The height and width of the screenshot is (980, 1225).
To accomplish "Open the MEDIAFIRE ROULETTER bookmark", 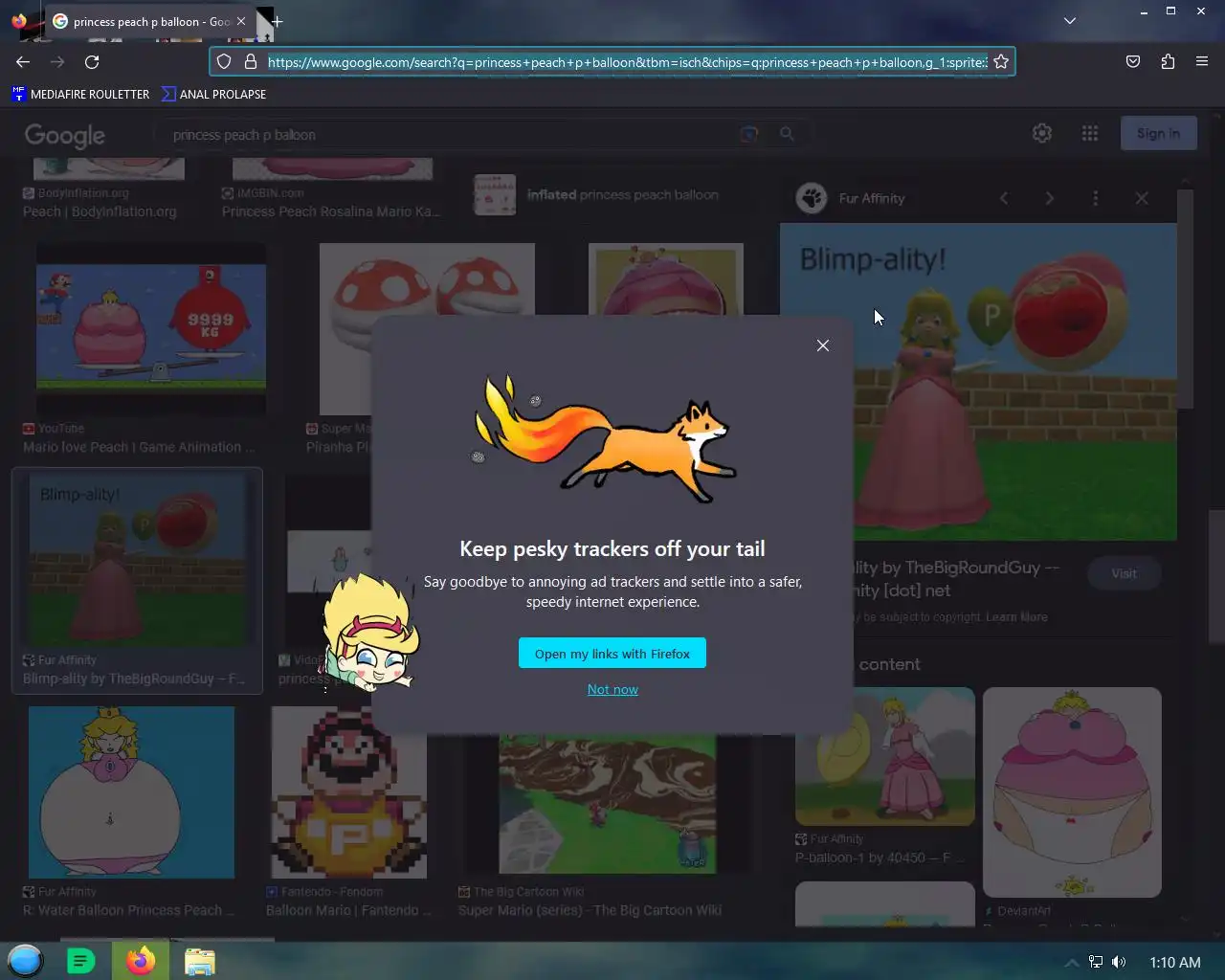I will pos(80,94).
